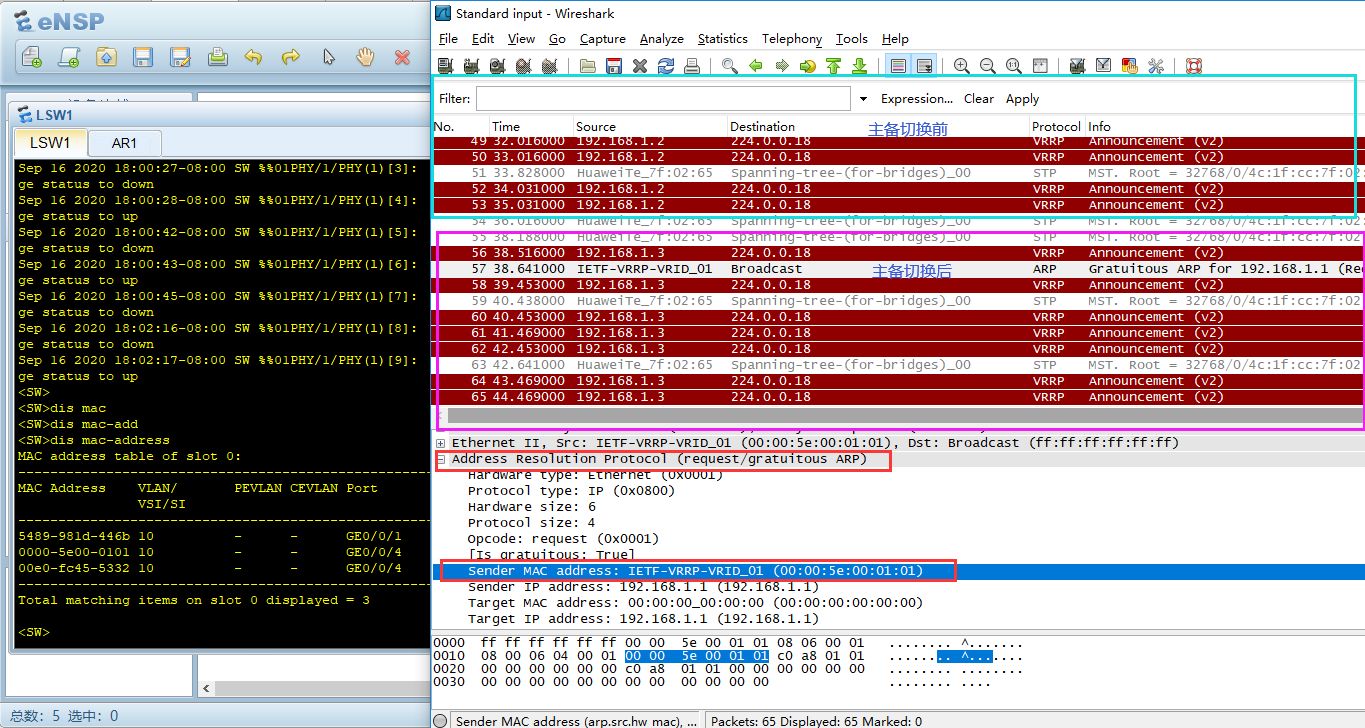Click the eNSP red delete icon

click(402, 58)
